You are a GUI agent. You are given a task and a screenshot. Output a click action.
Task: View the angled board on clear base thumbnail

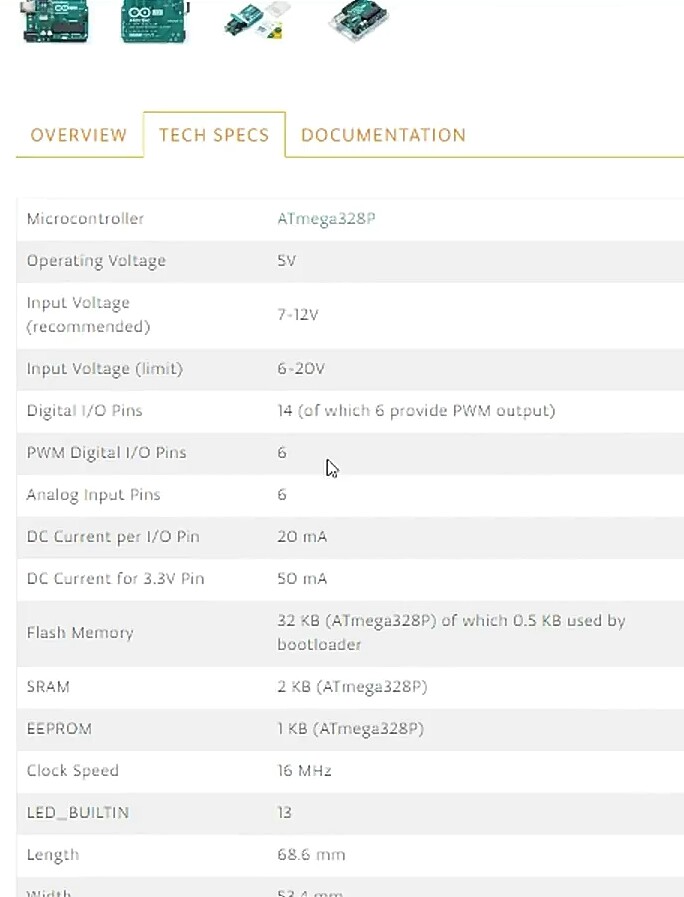(x=359, y=21)
